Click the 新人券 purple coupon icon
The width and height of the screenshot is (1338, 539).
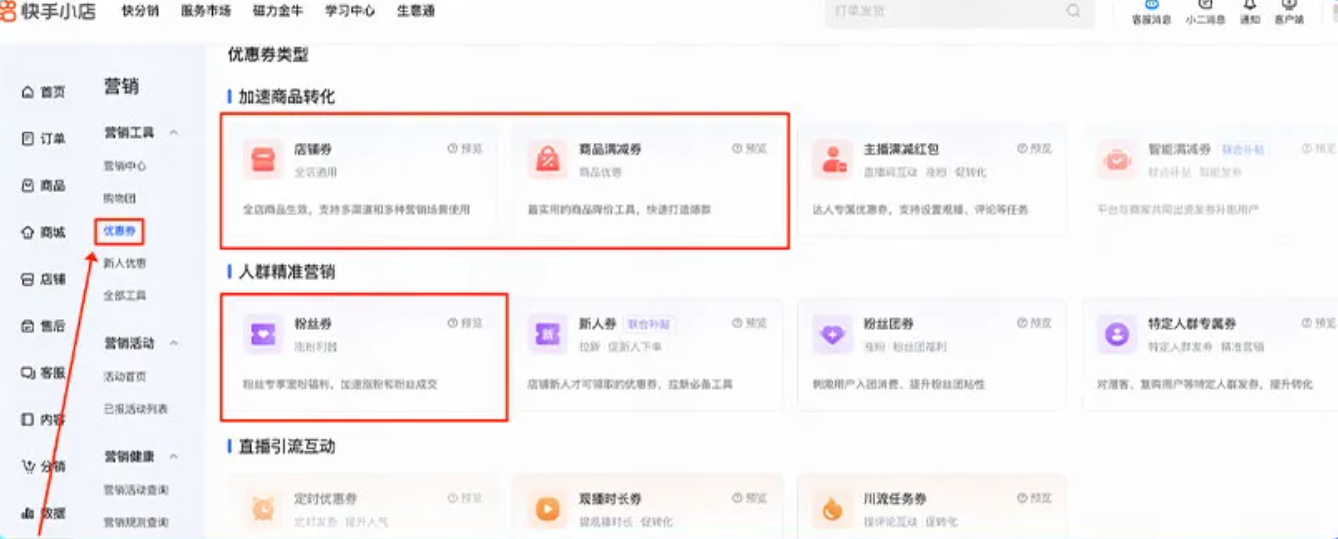point(548,334)
